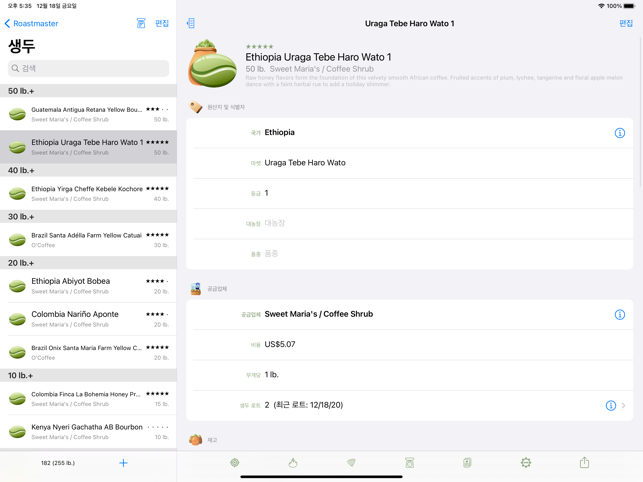Select cost field US$5.07
Viewport: 643px width, 482px height.
(x=409, y=345)
